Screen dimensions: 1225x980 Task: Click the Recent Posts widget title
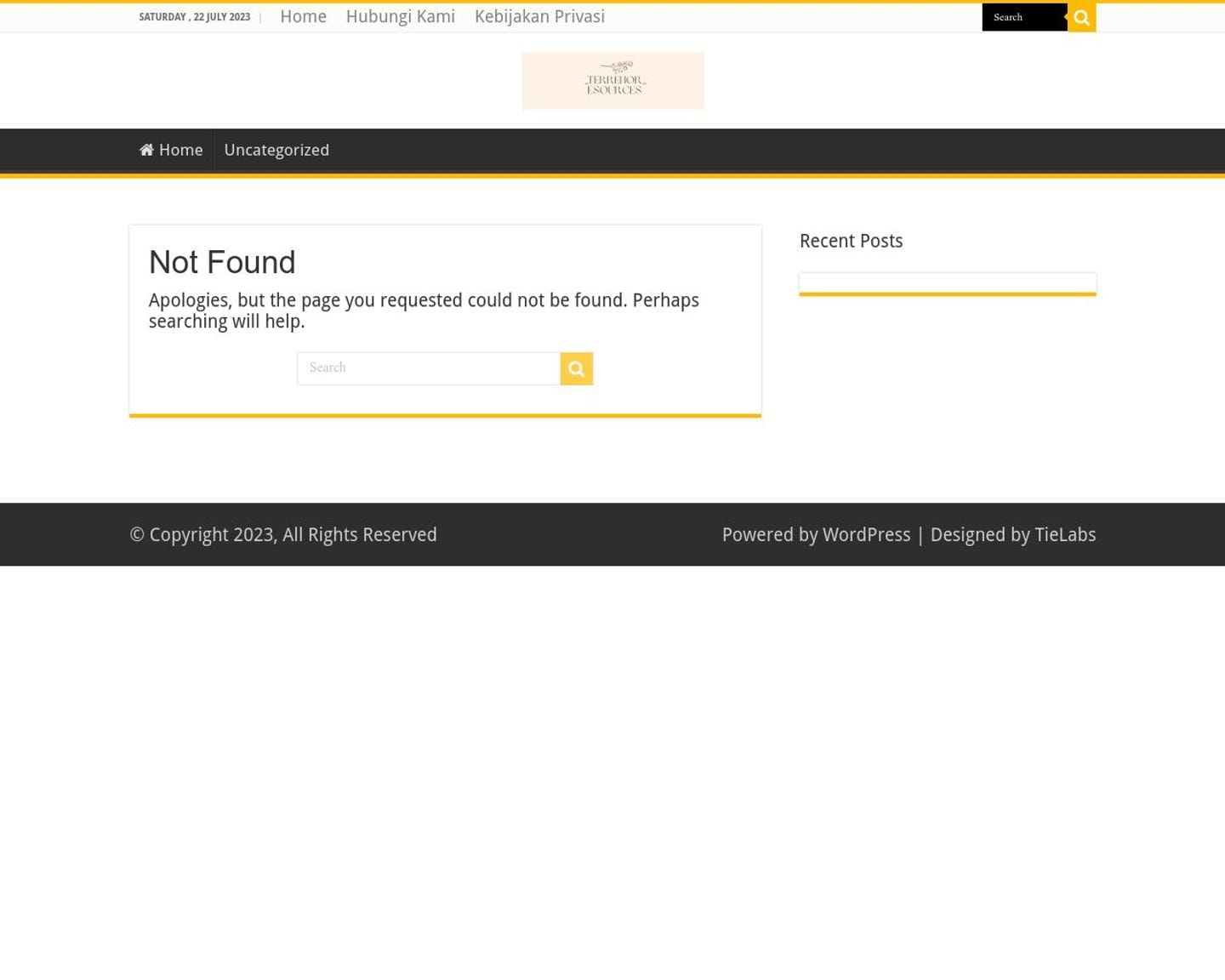[851, 242]
